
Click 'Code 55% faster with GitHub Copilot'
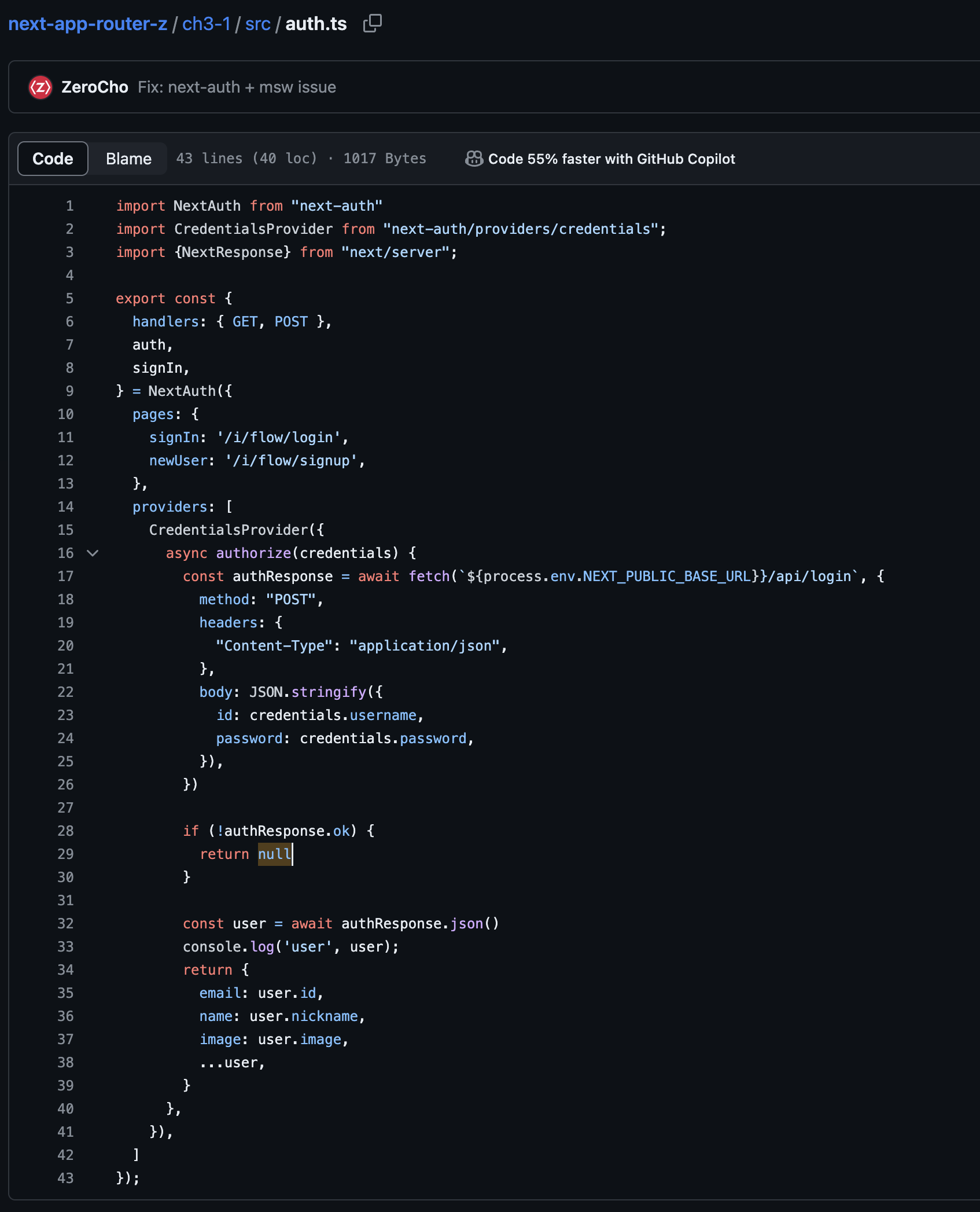(611, 159)
